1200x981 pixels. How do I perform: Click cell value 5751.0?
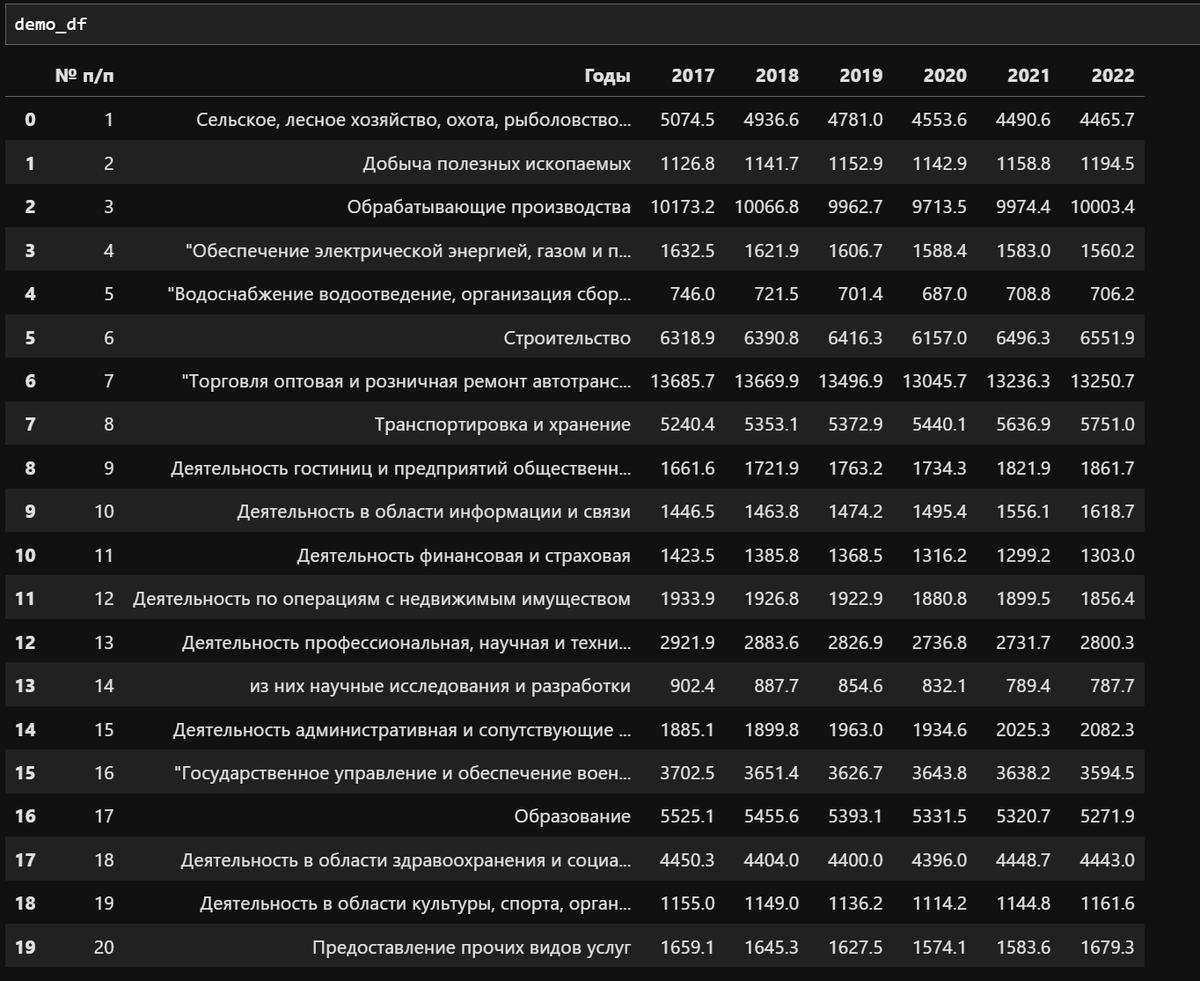tap(1108, 425)
